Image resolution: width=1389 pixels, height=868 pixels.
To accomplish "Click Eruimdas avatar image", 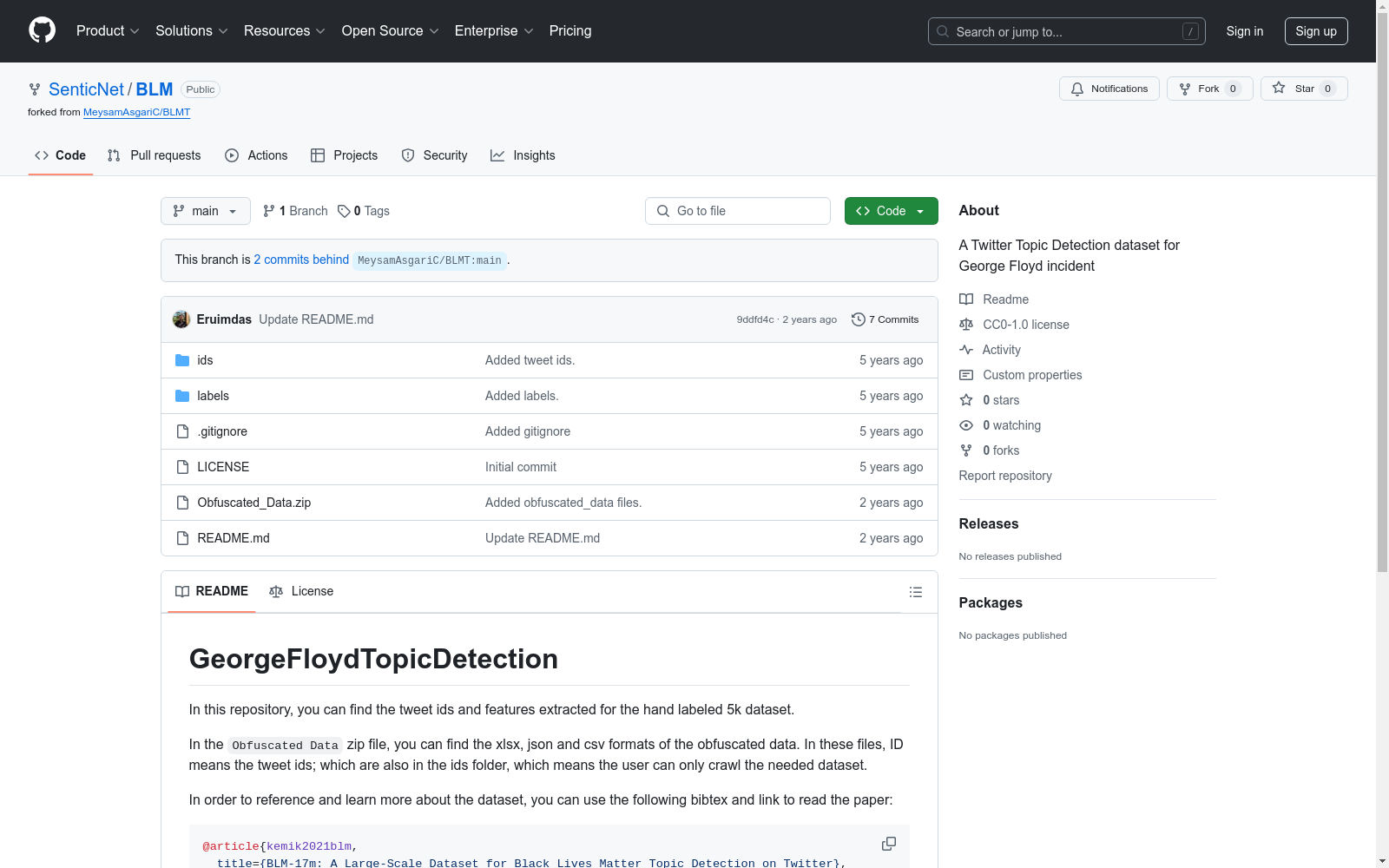I will [181, 319].
